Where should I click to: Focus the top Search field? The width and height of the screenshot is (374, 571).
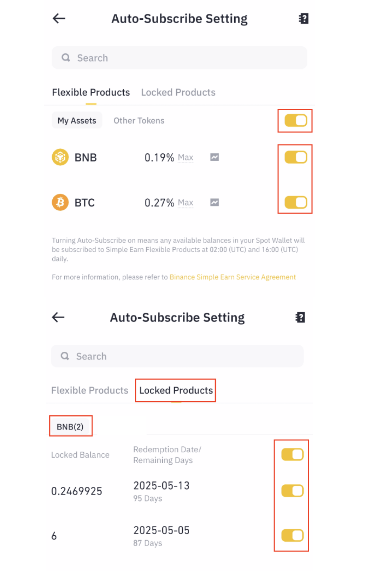[179, 58]
